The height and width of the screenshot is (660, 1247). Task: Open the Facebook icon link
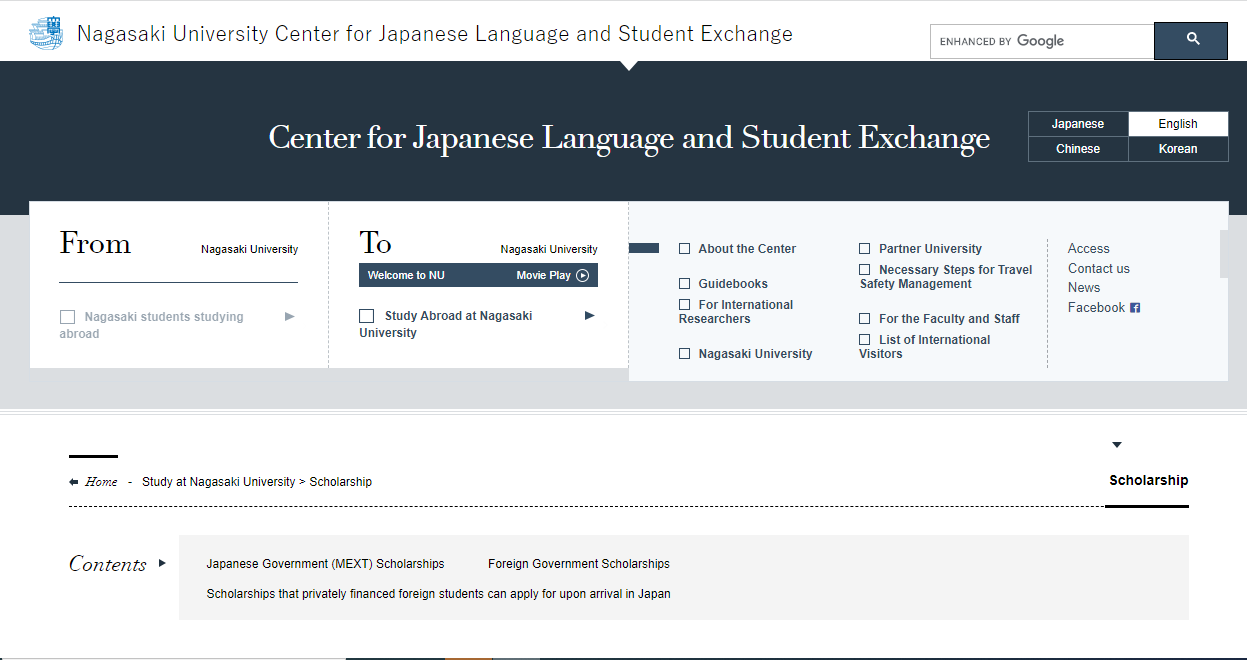[1135, 308]
